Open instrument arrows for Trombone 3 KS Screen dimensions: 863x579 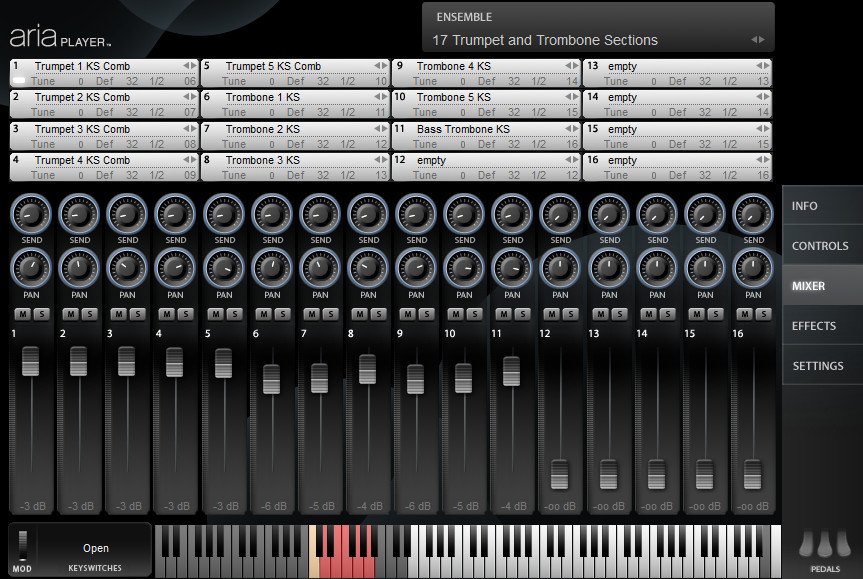coord(380,160)
